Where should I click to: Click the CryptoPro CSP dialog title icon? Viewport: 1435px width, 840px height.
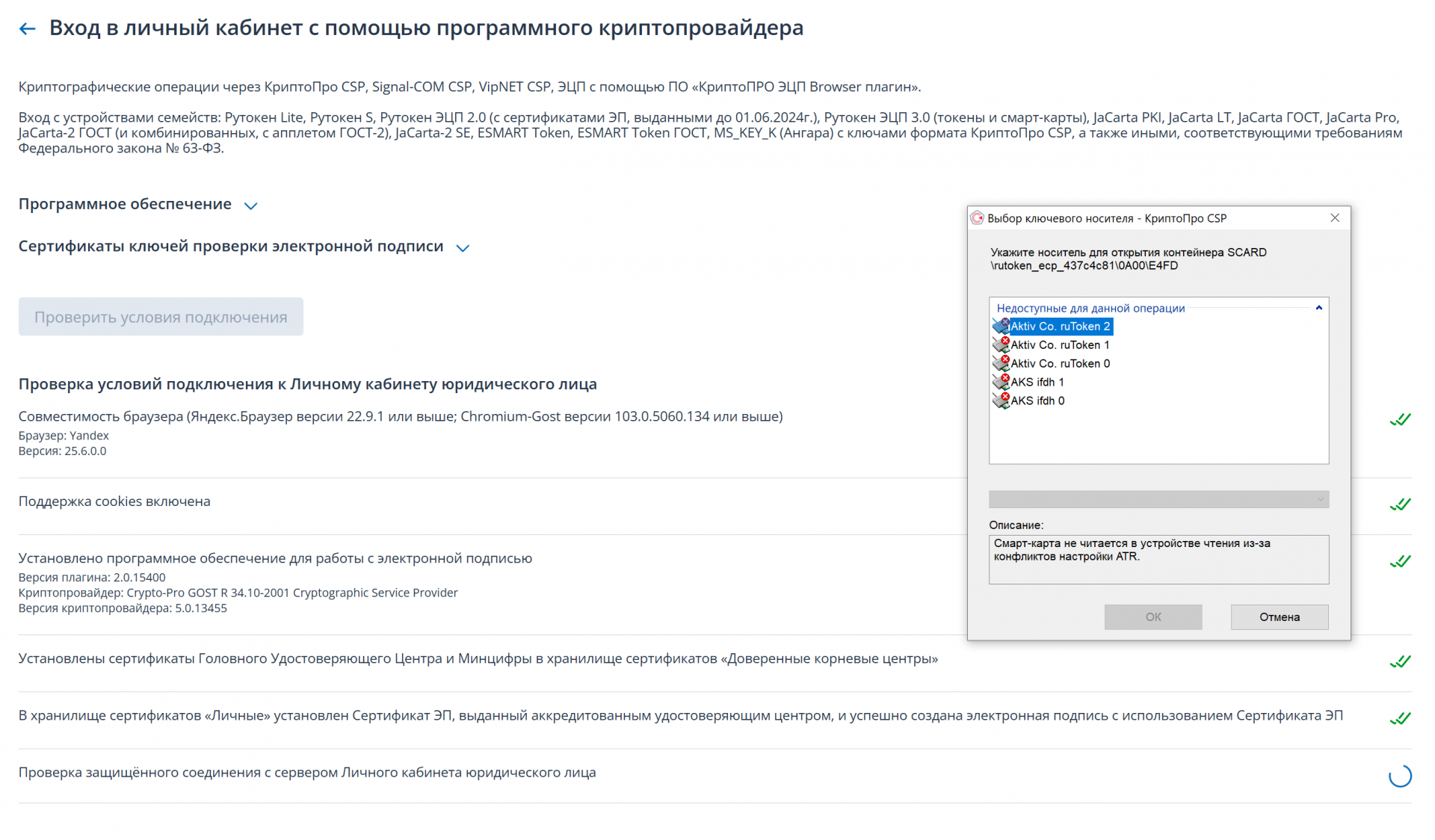coord(977,218)
